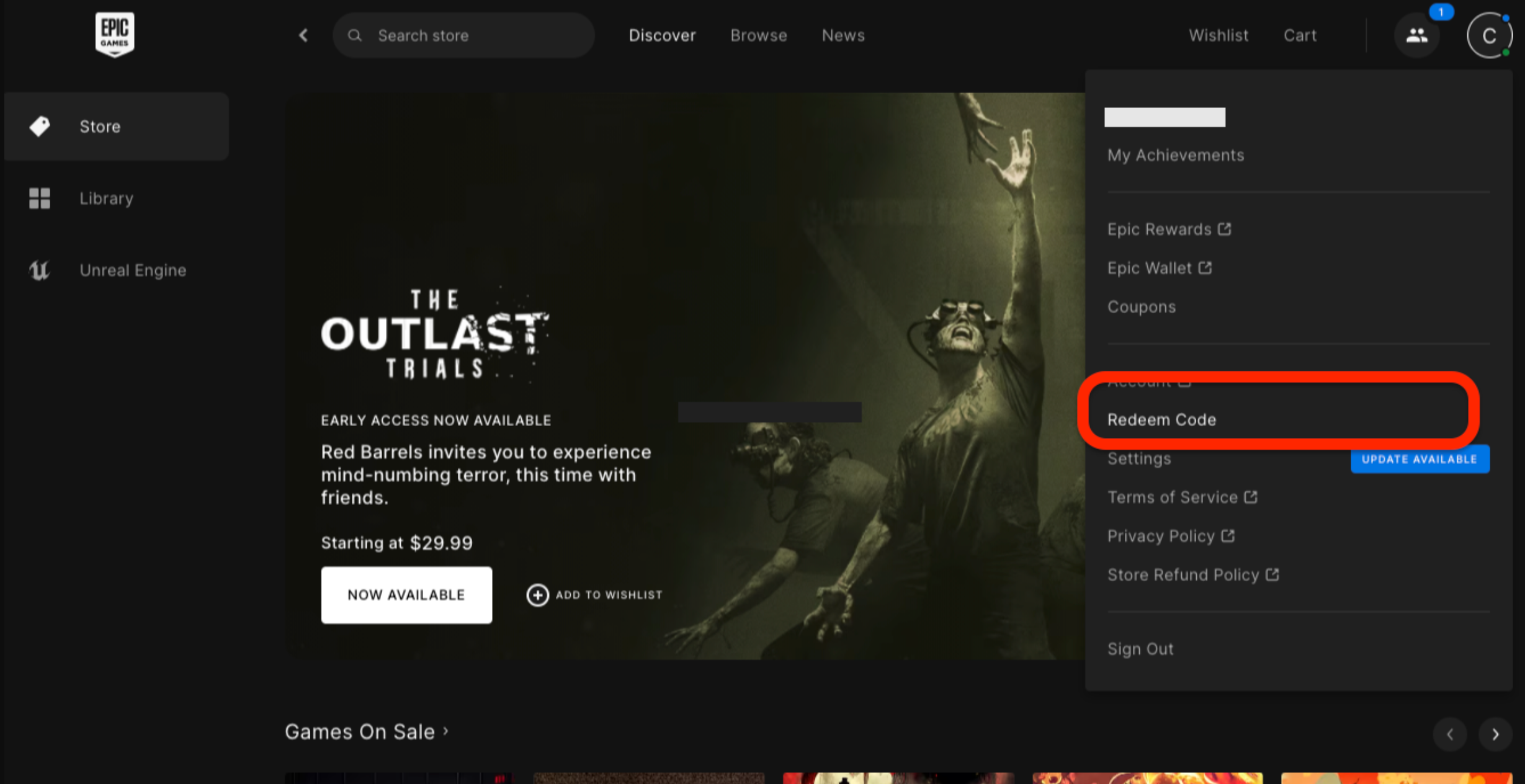Click the back navigation arrow
This screenshot has width=1525, height=784.
(x=304, y=35)
